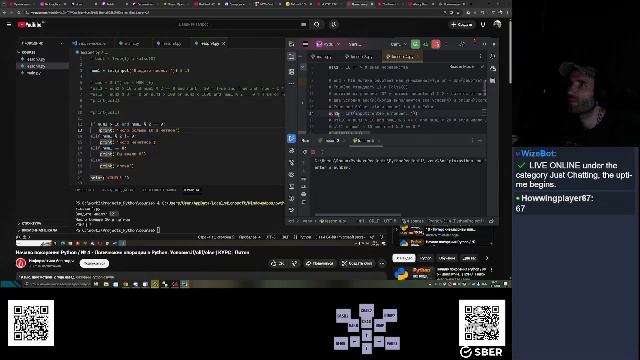The width and height of the screenshot is (640, 360).
Task: Click the YouTube Create button
Action: (x=461, y=24)
